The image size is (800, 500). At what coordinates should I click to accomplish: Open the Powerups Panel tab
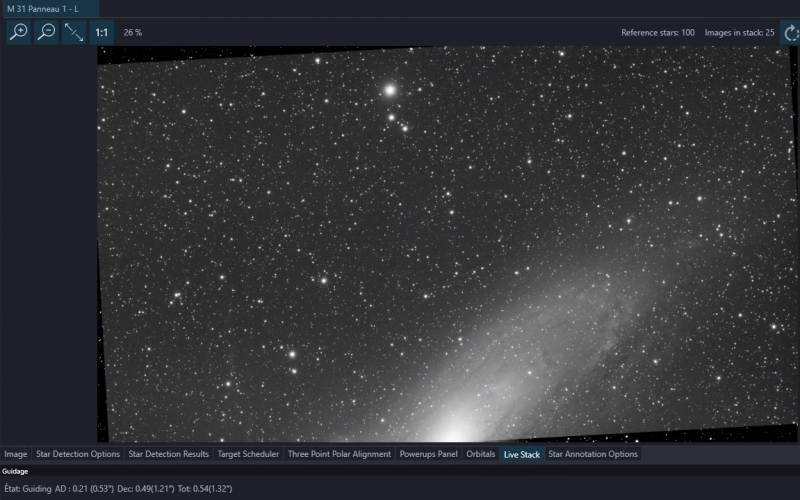429,454
